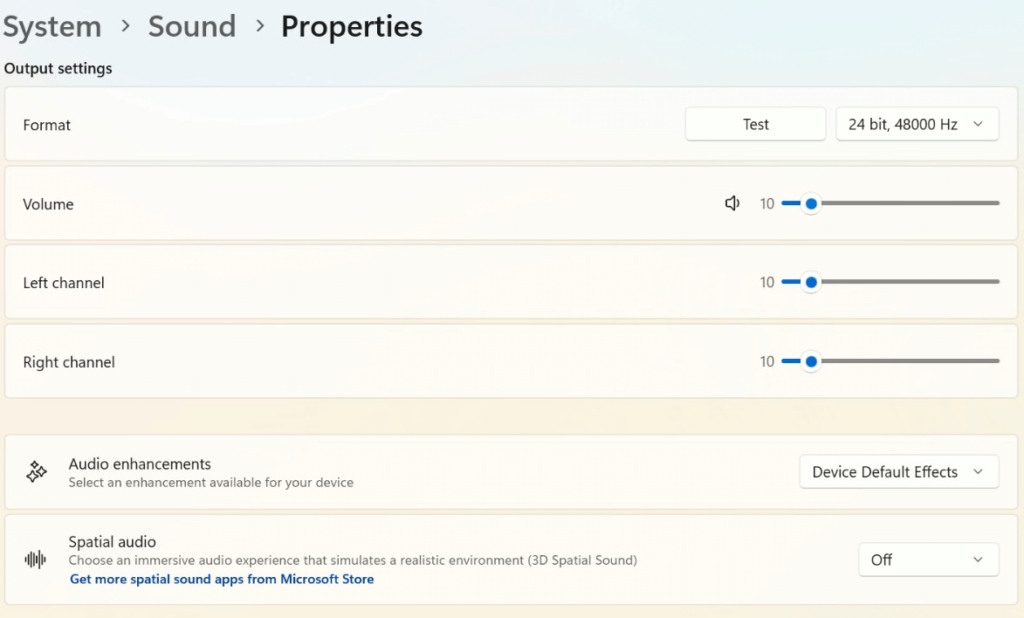Click the Output settings heading
Viewport: 1024px width, 618px height.
pos(58,69)
